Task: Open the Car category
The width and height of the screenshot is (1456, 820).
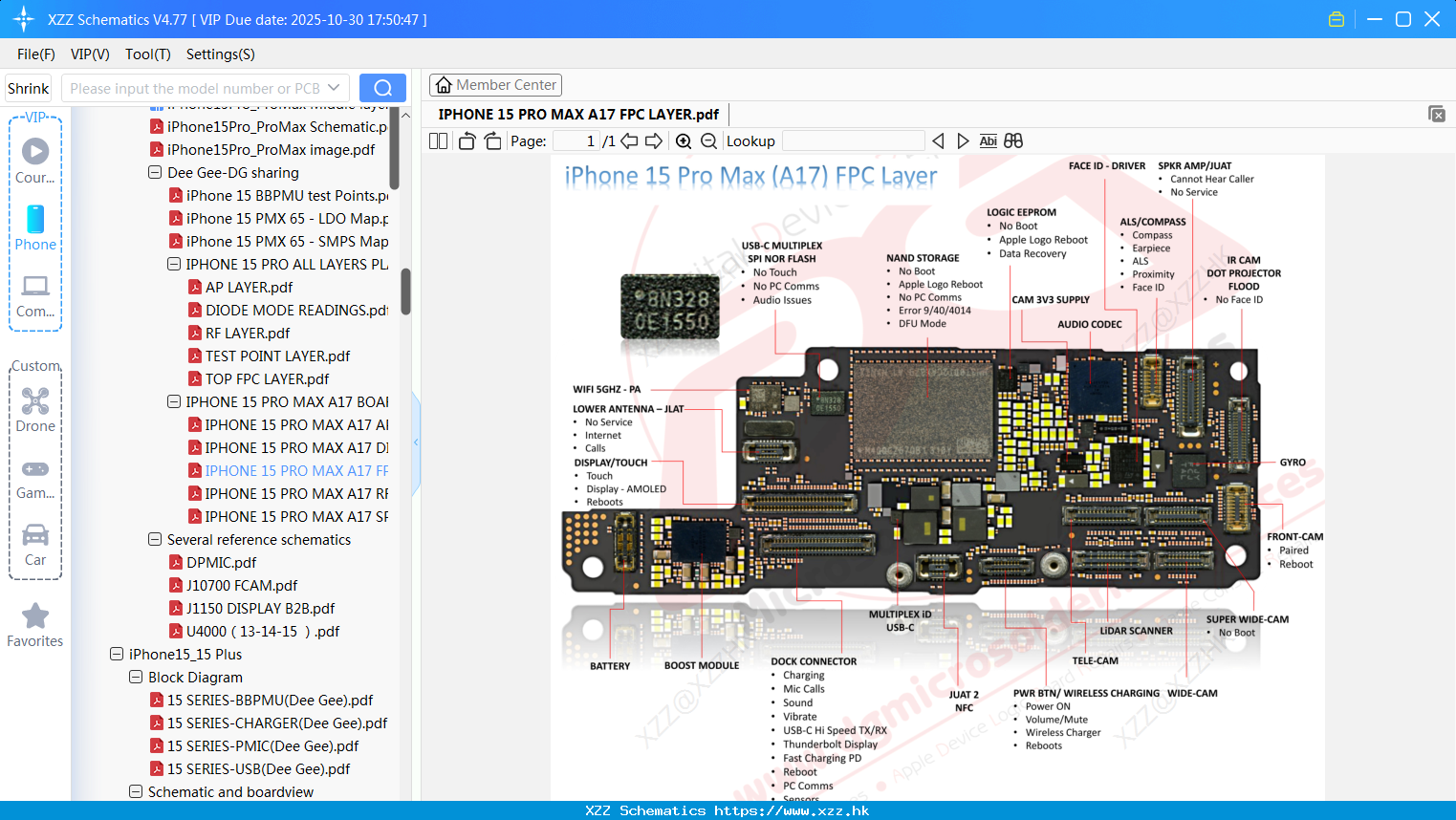Action: [35, 544]
